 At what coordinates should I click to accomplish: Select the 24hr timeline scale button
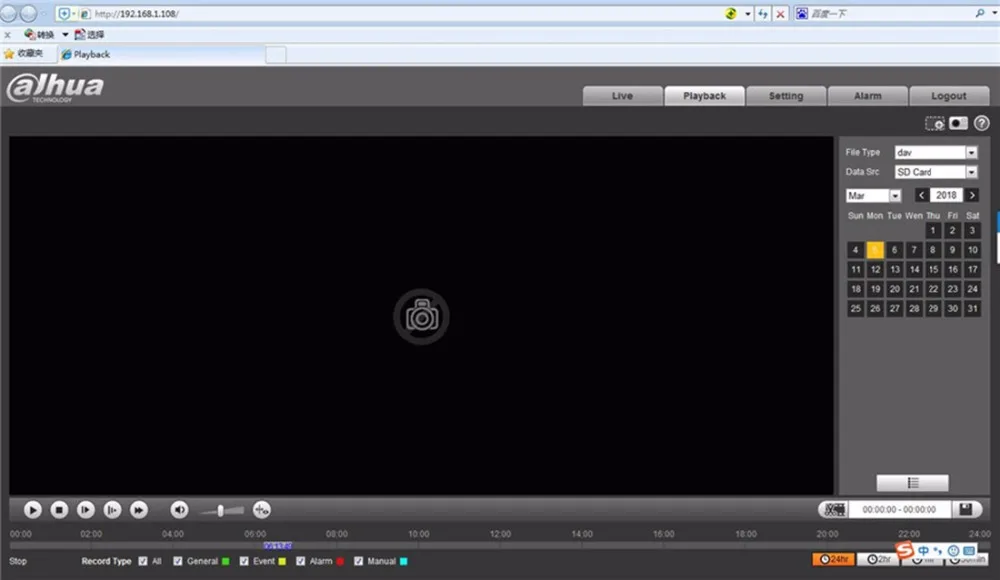pos(834,560)
